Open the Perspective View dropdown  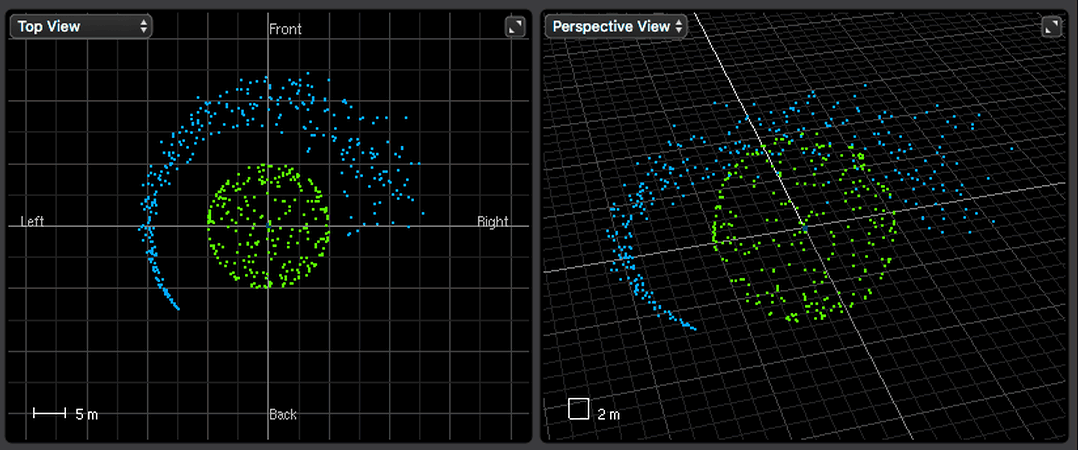(x=616, y=27)
